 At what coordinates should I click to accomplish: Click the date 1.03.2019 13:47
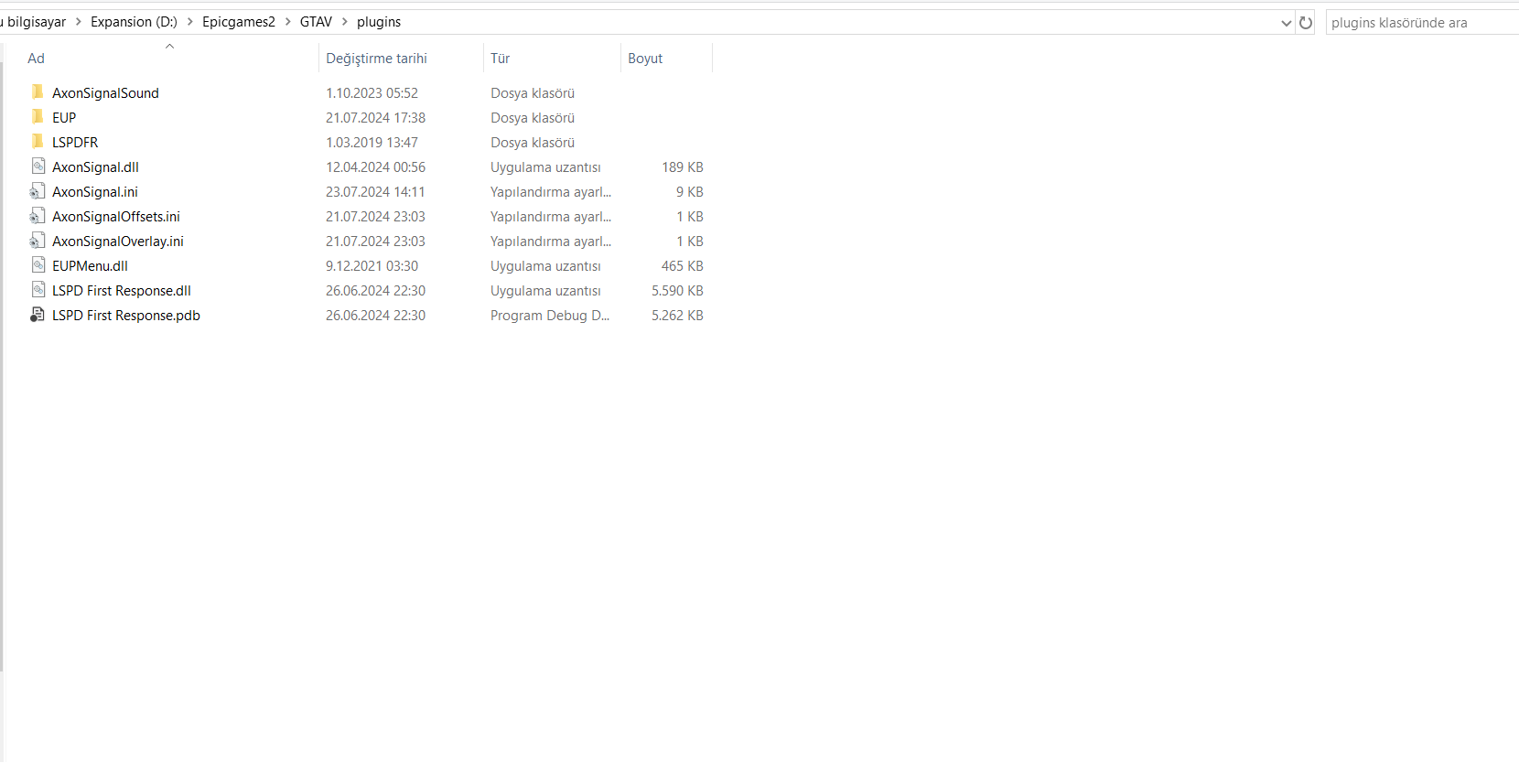click(372, 143)
